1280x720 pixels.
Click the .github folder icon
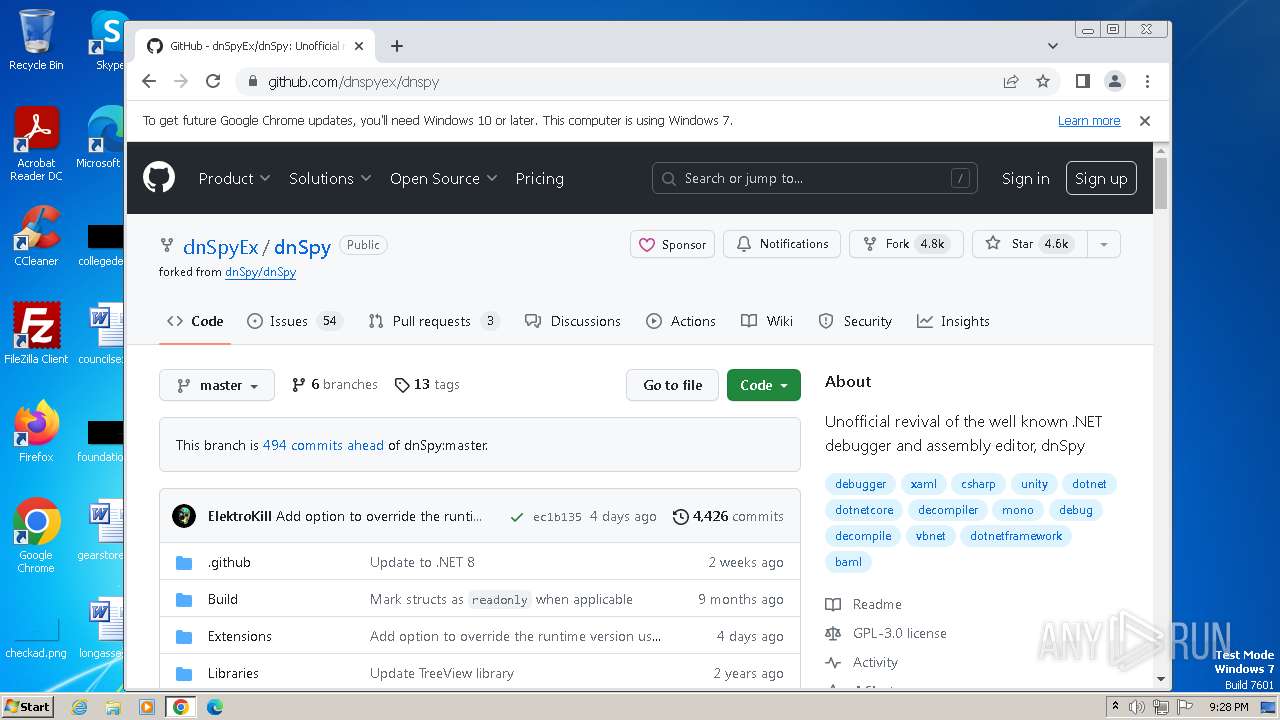pos(184,563)
